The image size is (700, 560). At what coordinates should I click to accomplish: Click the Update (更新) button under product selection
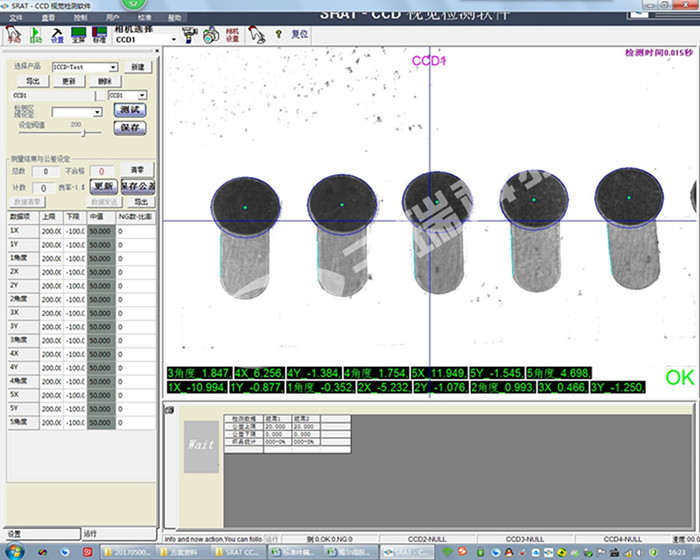(x=69, y=81)
